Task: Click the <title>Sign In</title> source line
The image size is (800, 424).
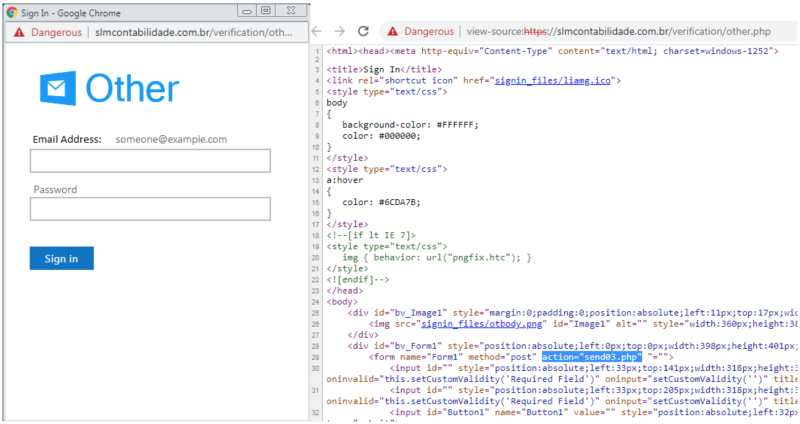Action: 384,69
